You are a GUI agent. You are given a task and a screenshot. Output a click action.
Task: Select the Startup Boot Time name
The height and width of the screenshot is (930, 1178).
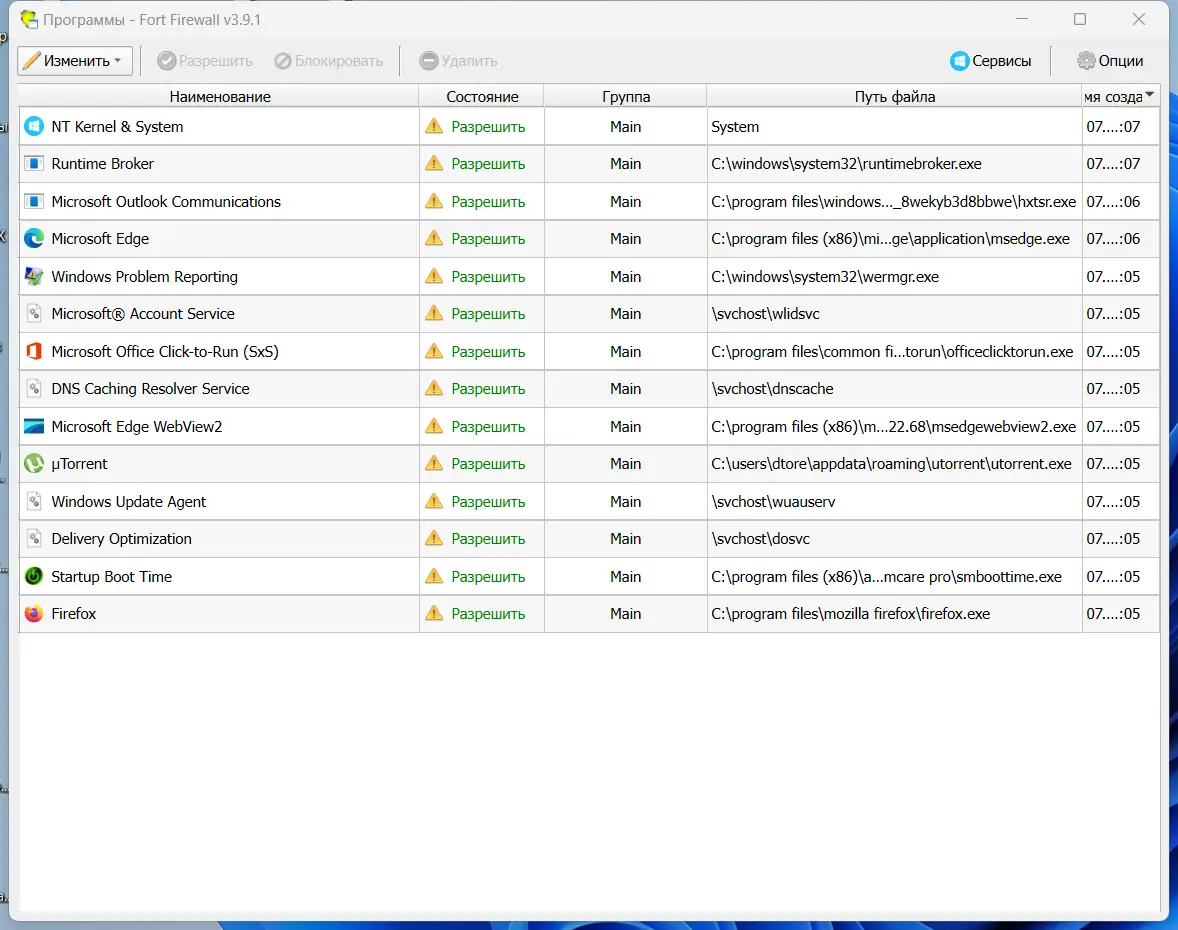(111, 576)
